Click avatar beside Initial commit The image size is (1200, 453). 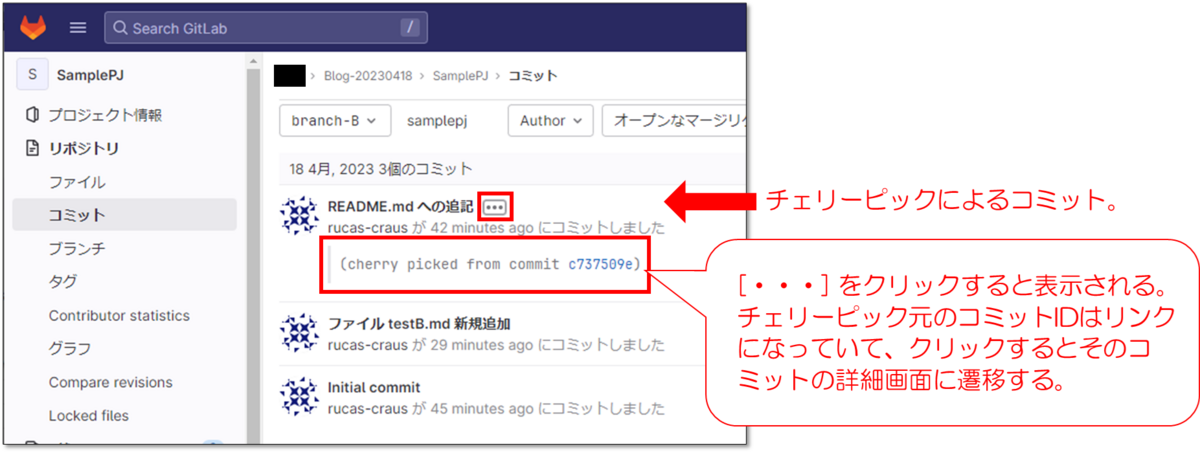point(299,397)
